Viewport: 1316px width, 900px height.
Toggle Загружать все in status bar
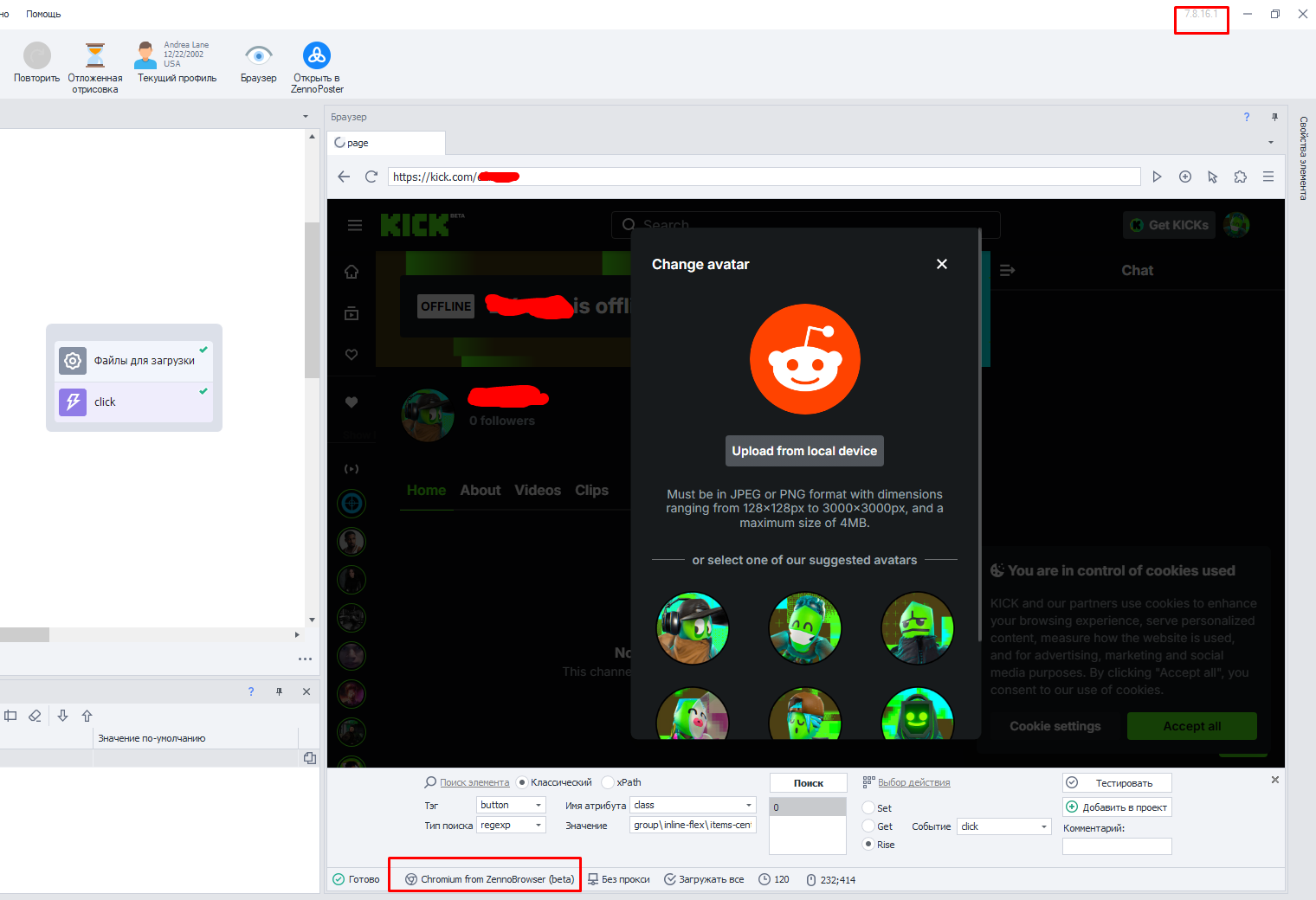[704, 879]
